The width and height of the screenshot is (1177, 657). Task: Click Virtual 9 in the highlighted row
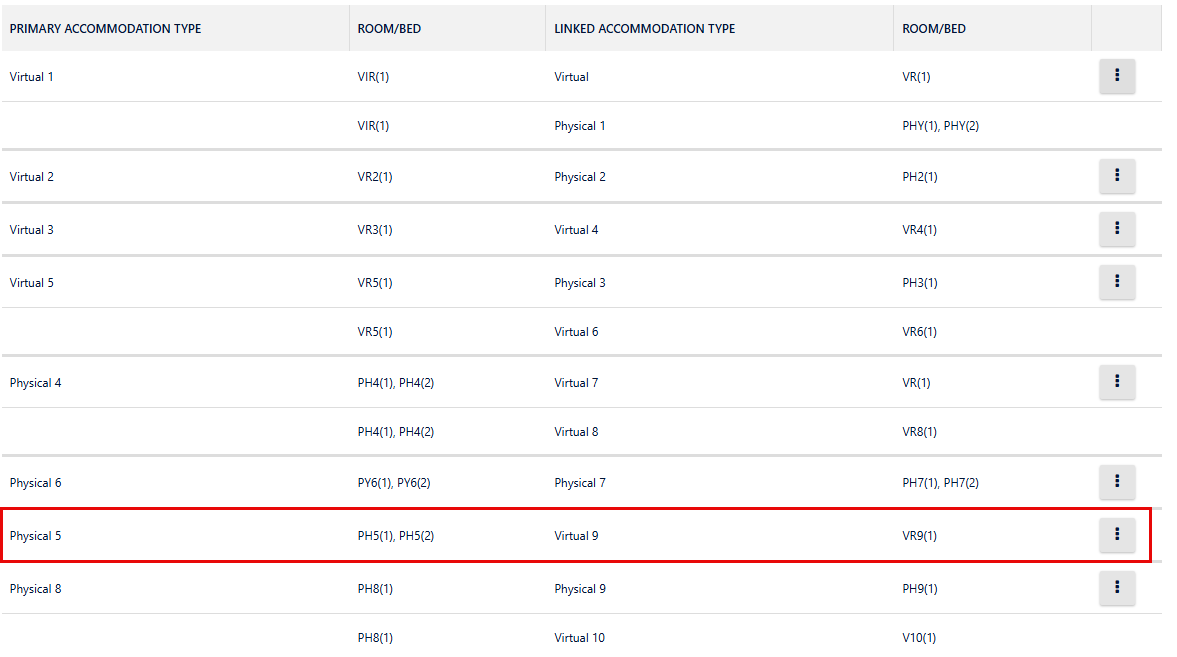(x=577, y=536)
